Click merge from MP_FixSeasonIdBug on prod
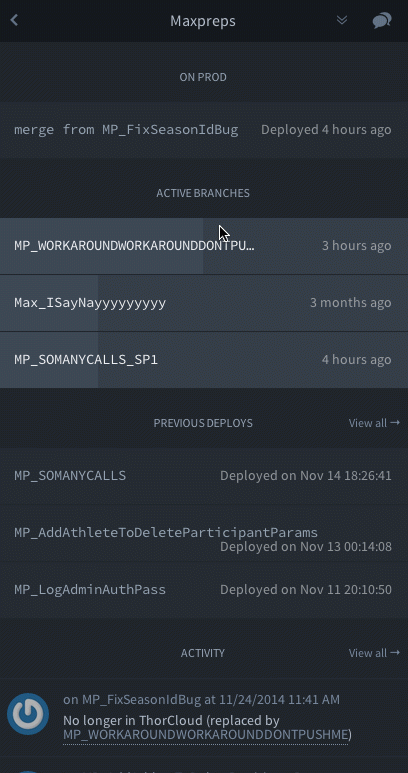 [126, 130]
